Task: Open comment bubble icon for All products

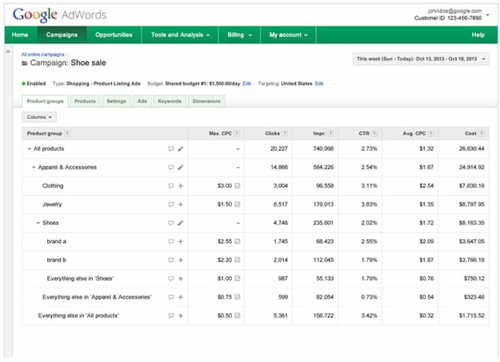Action: 171,149
